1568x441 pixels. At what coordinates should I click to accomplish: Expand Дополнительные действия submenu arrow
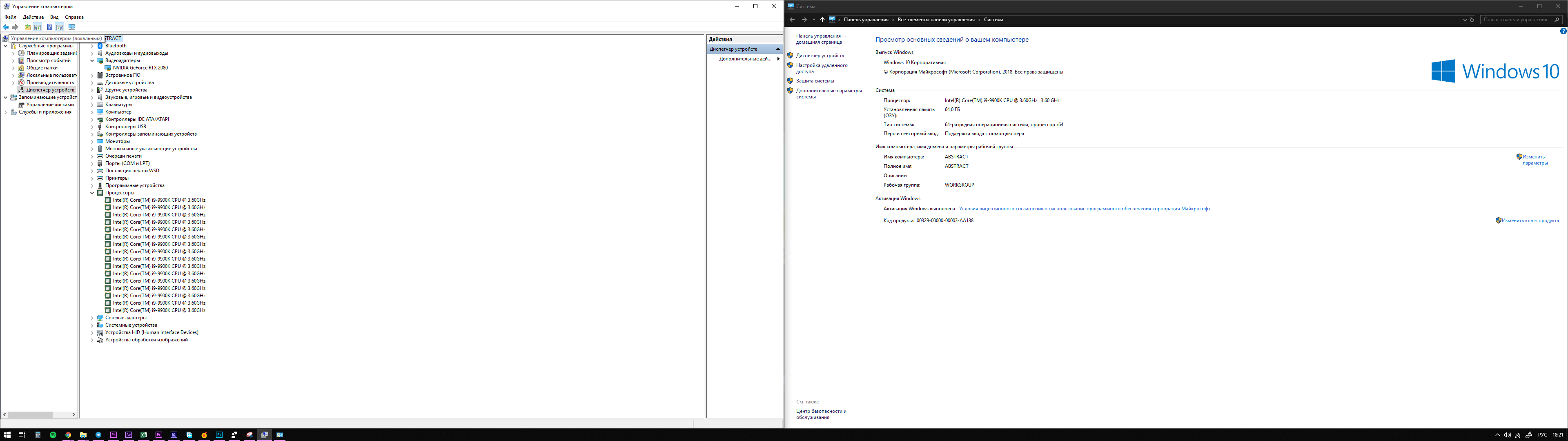click(x=778, y=58)
